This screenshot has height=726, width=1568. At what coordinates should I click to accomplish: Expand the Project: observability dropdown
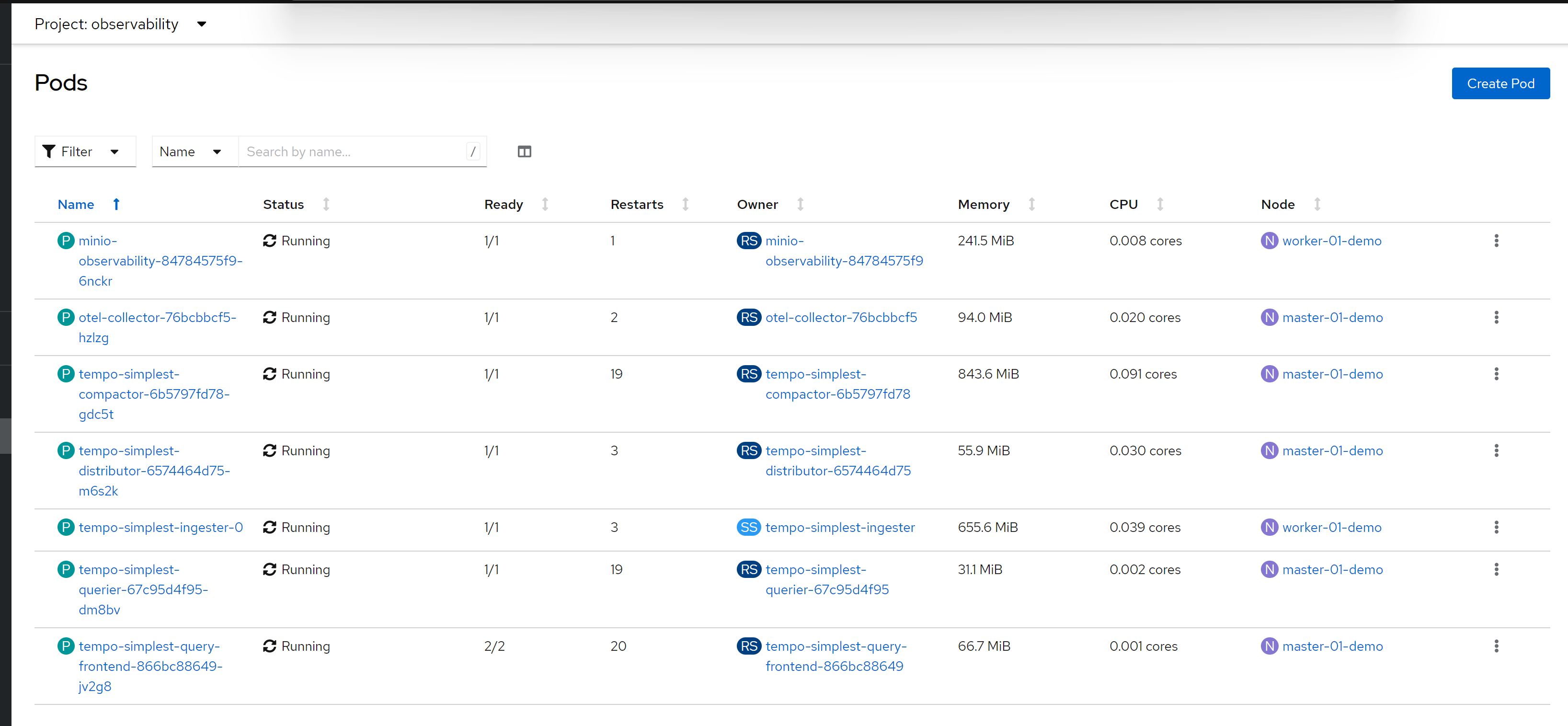pyautogui.click(x=121, y=24)
